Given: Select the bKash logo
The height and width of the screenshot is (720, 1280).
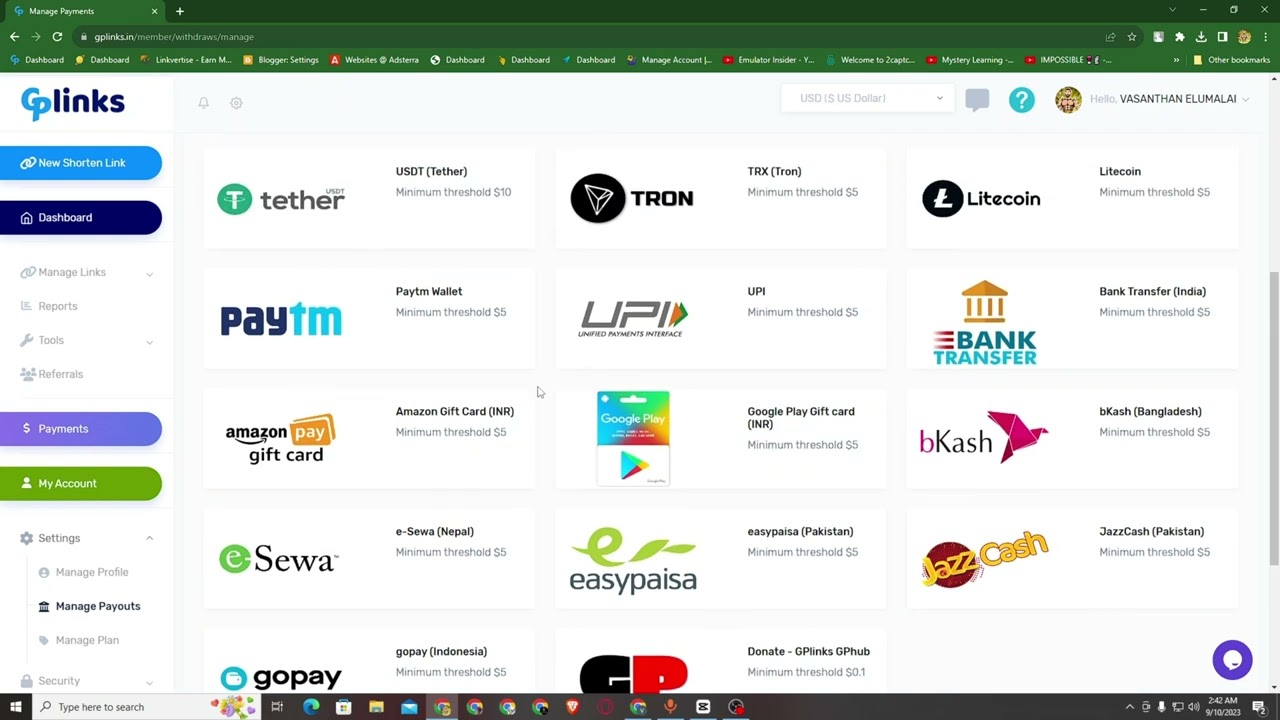Looking at the screenshot, I should [x=983, y=437].
